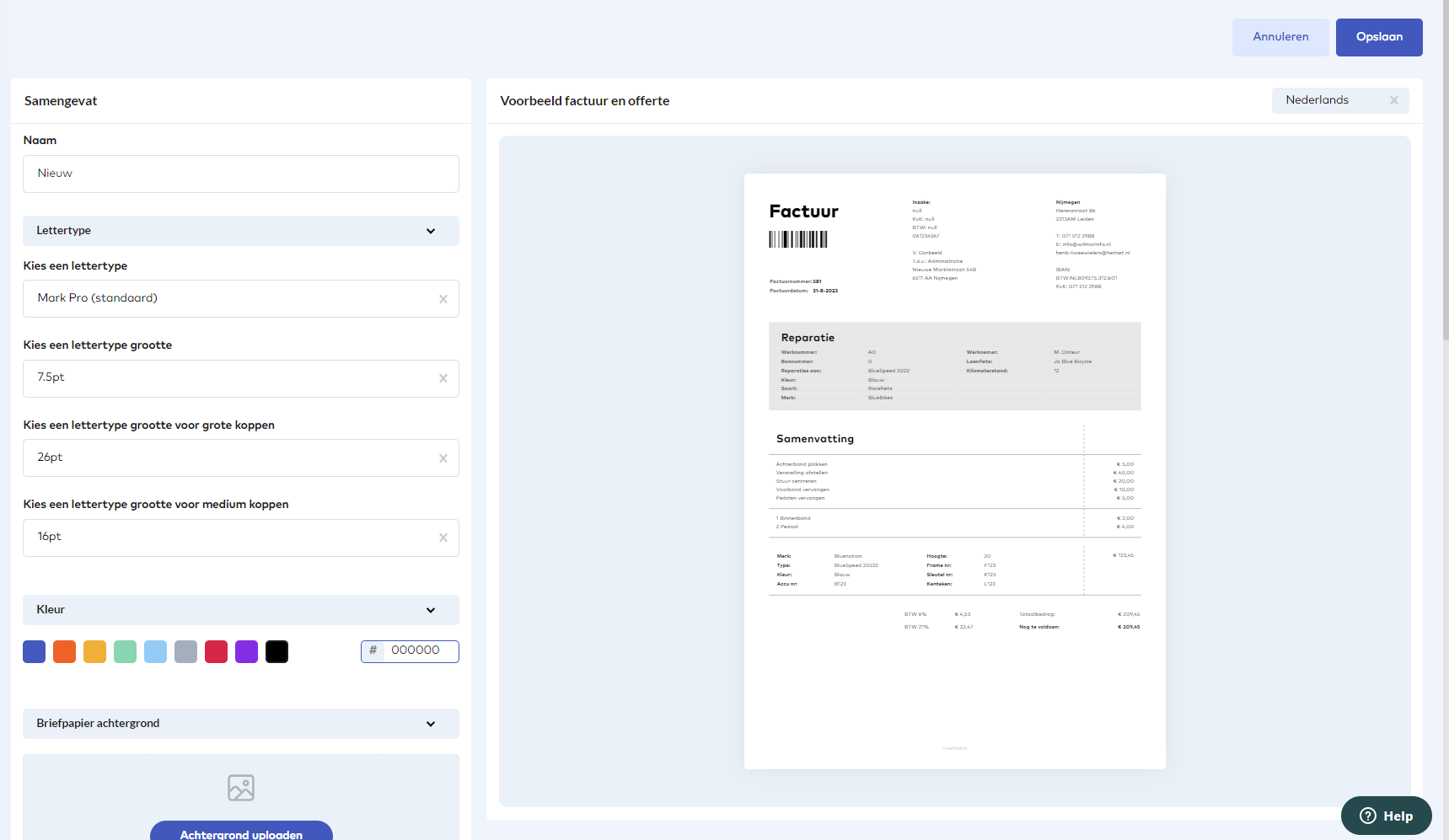
Task: Clear the 26pt large heading size
Action: [443, 458]
